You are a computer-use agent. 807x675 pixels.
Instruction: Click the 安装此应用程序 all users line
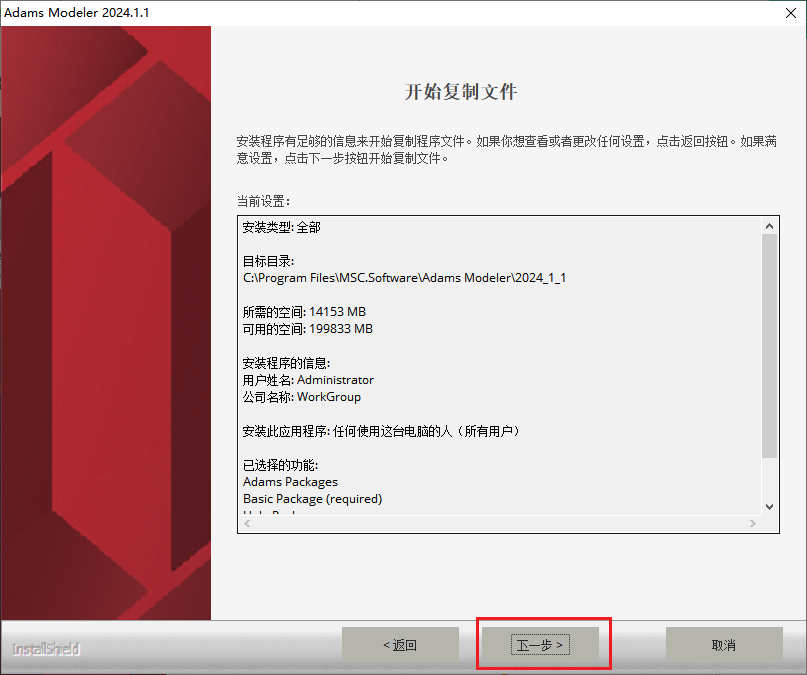(381, 431)
